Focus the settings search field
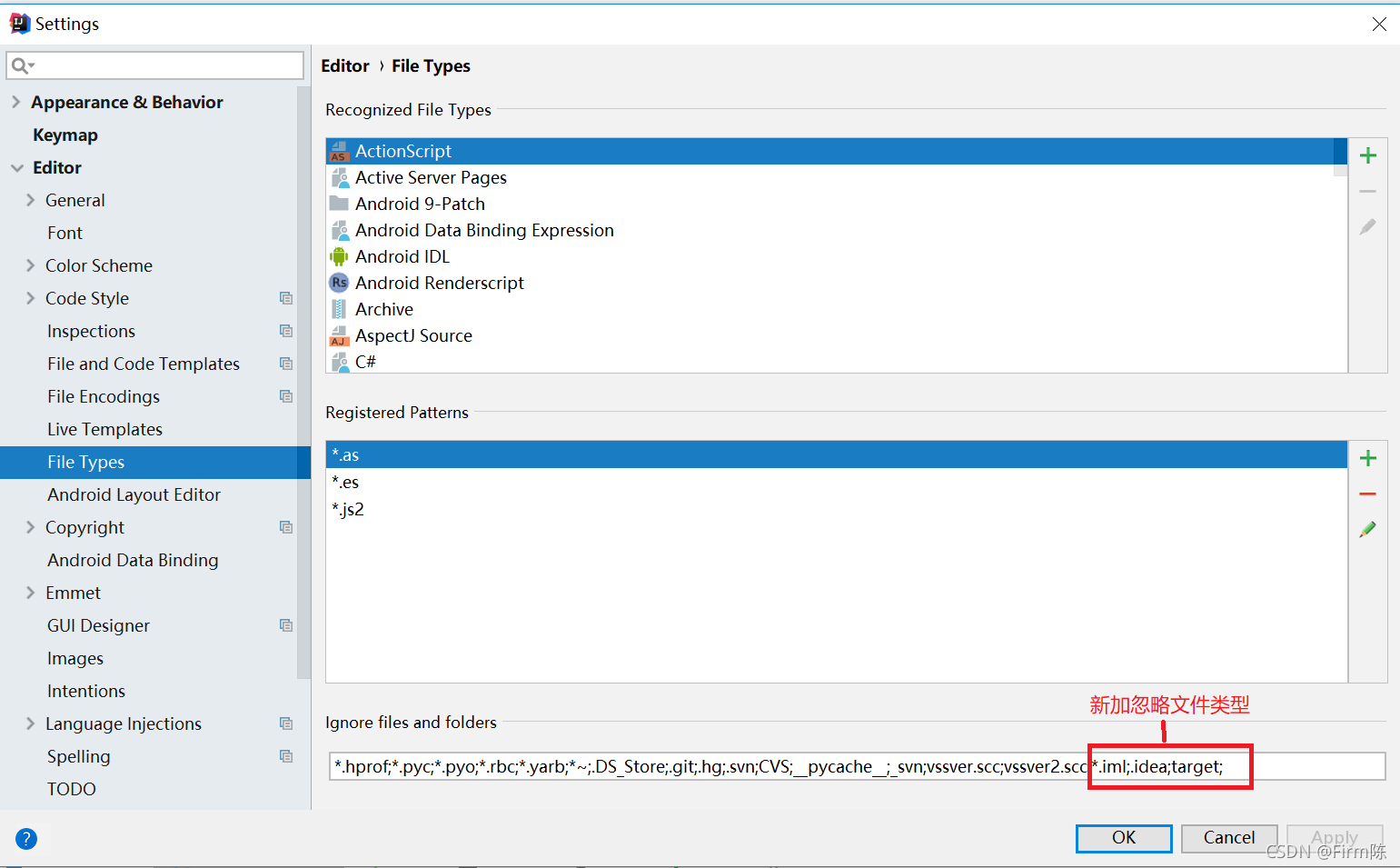1400x868 pixels. 155,65
